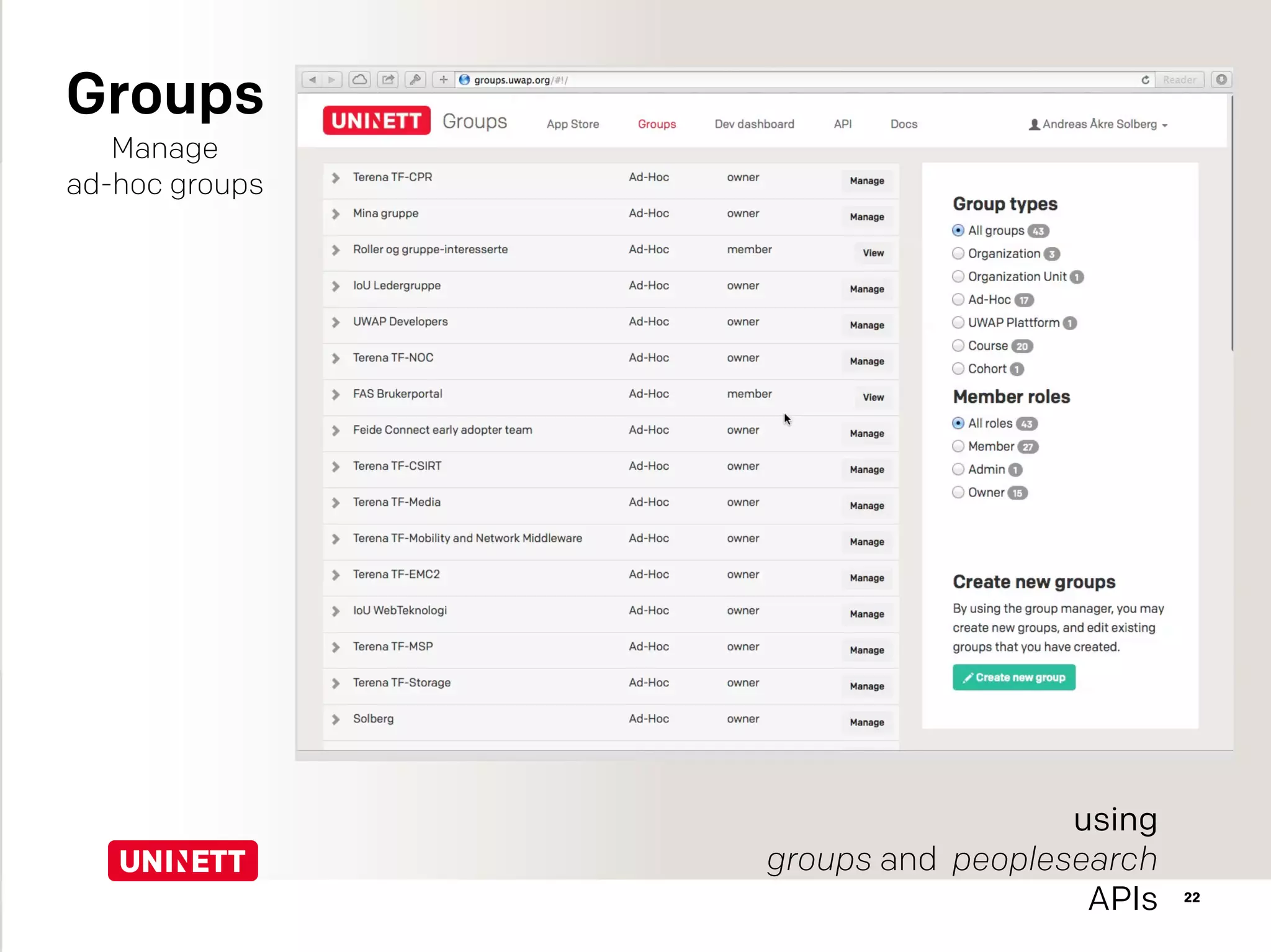This screenshot has width=1271, height=952.
Task: Expand the Roller og gruppe-interesserte row
Action: point(335,250)
